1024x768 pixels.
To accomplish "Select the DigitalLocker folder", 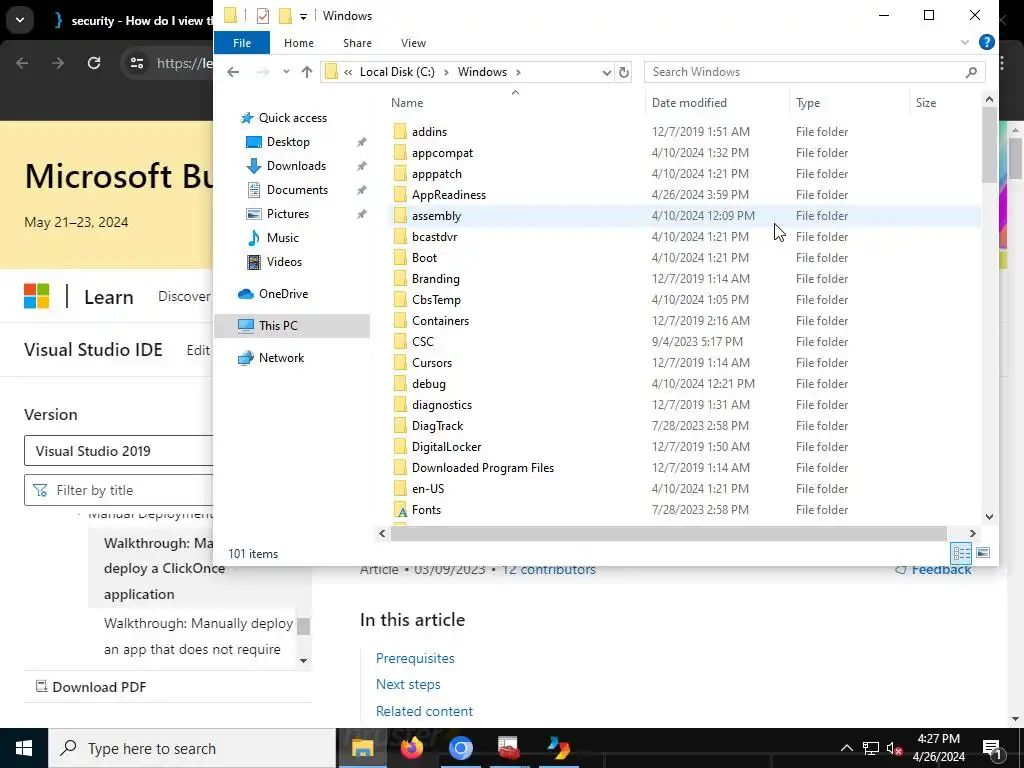I will (x=446, y=447).
